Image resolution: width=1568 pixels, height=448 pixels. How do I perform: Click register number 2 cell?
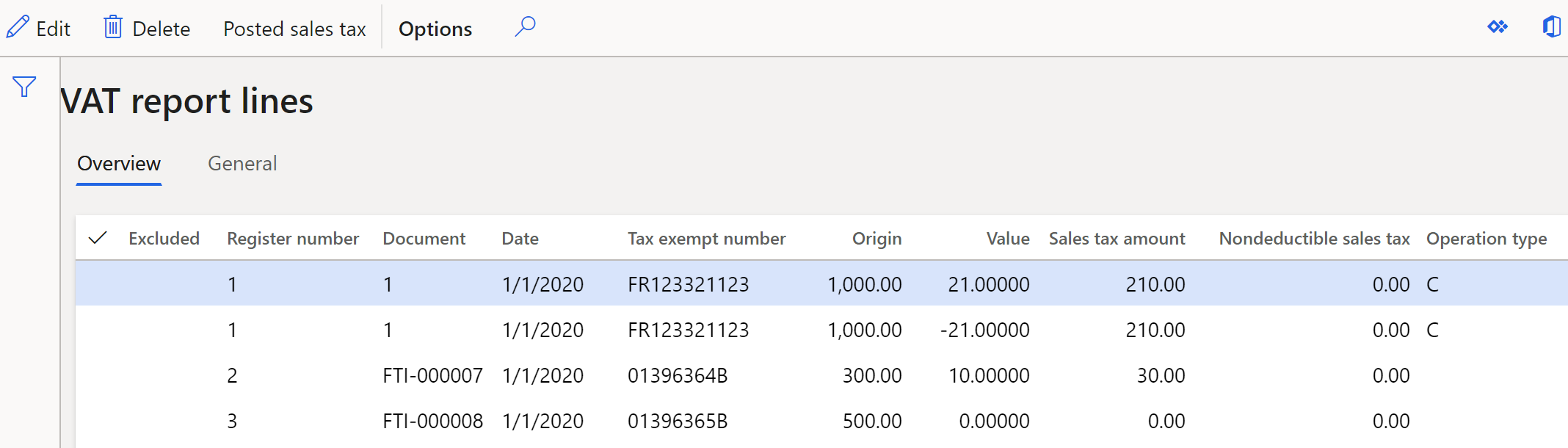(232, 375)
